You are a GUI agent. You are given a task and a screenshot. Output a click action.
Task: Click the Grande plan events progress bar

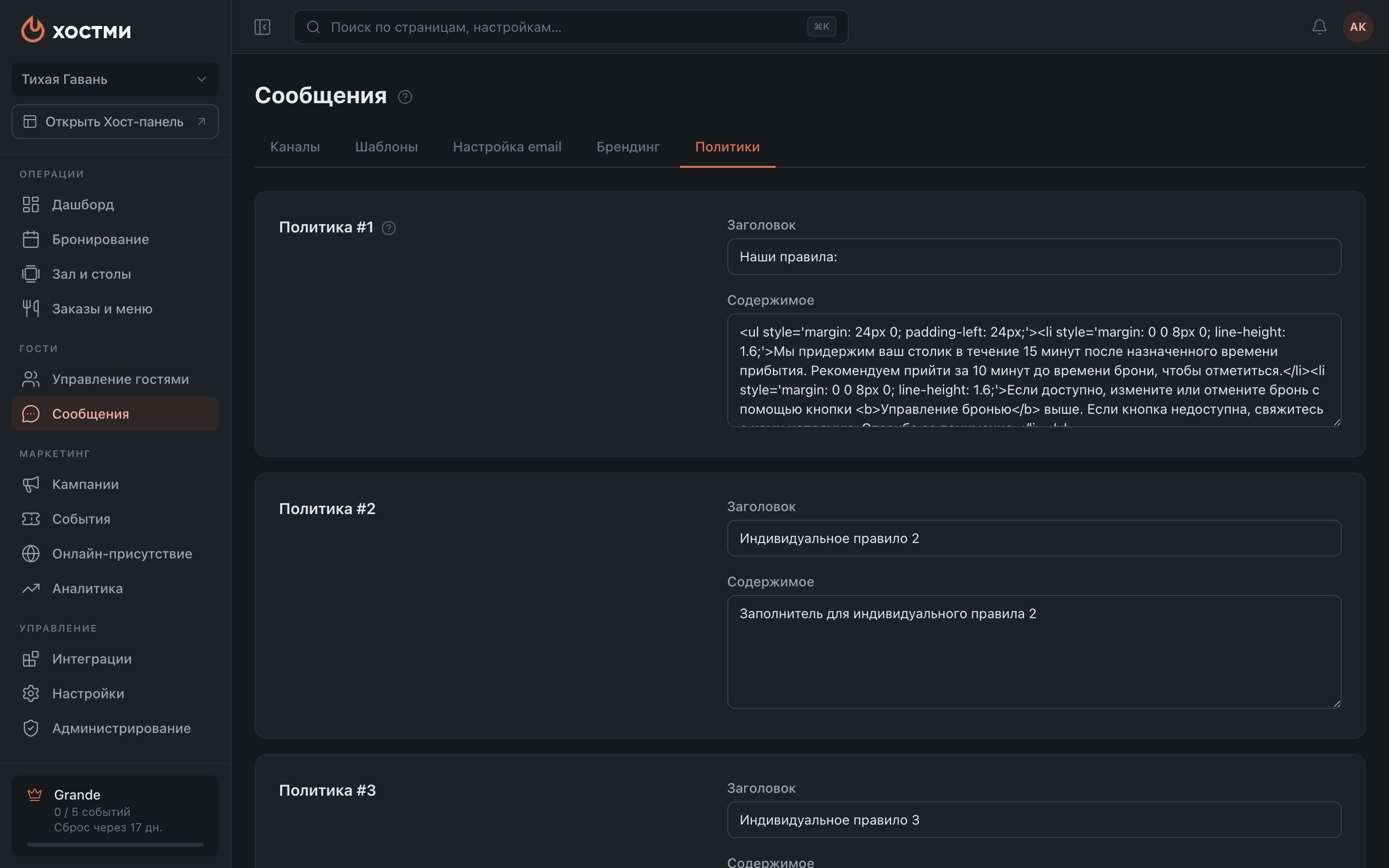[115, 844]
